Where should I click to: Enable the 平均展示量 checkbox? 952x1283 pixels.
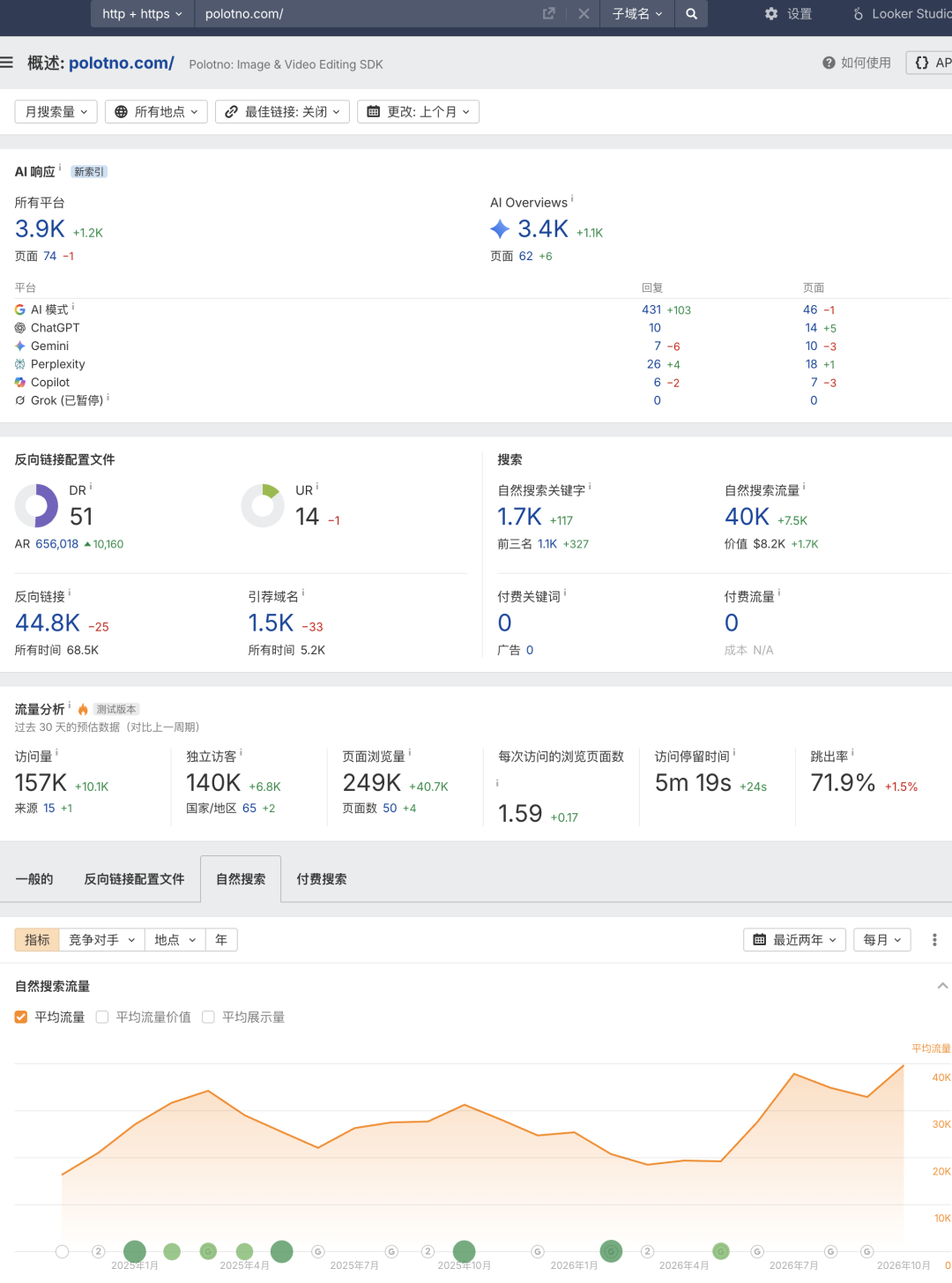(x=208, y=1017)
